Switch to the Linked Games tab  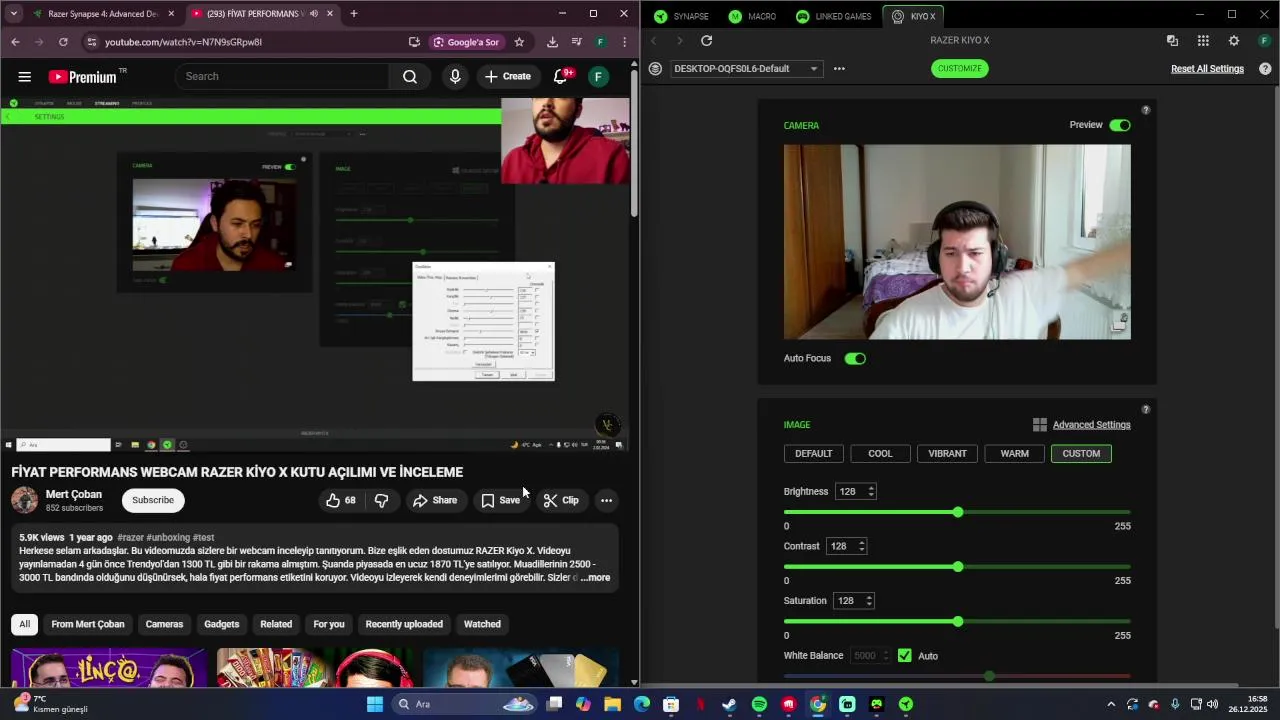pyautogui.click(x=834, y=16)
